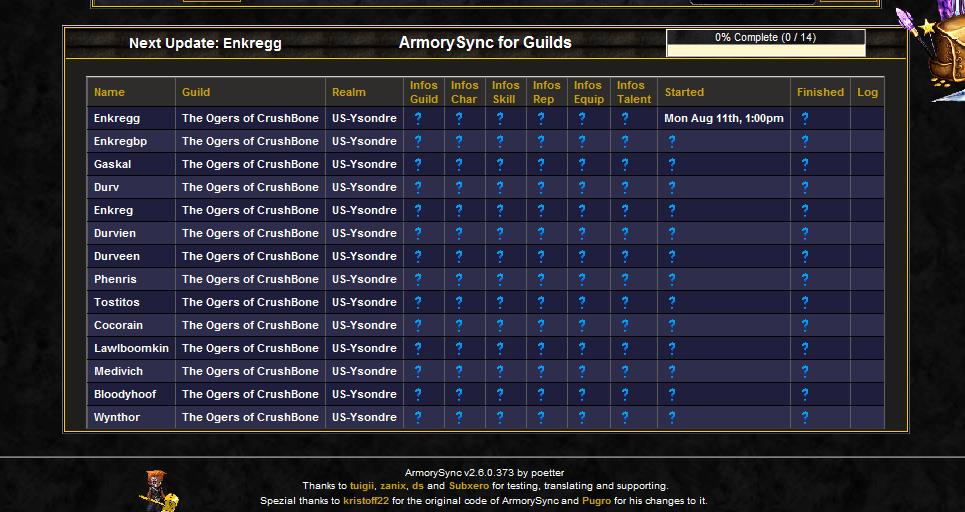Click Started status question mark for Bloodyhoof
This screenshot has width=965, height=512.
click(671, 394)
